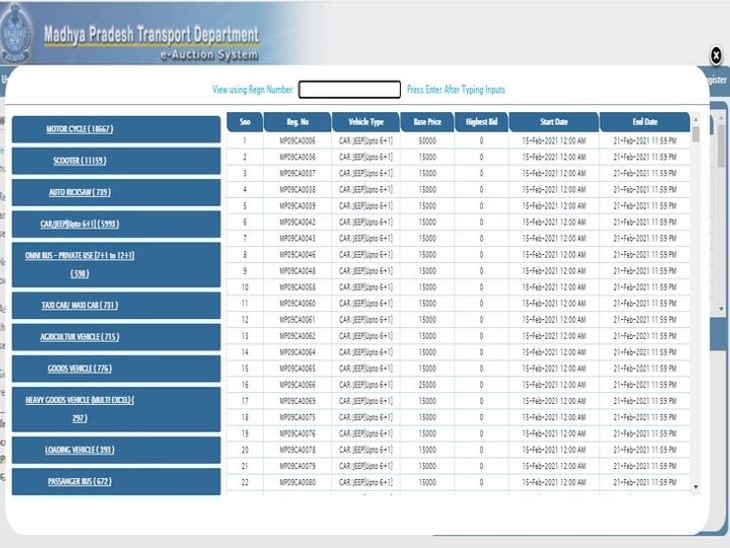Select registration number MP09CA0062
730x548 pixels.
297,336
